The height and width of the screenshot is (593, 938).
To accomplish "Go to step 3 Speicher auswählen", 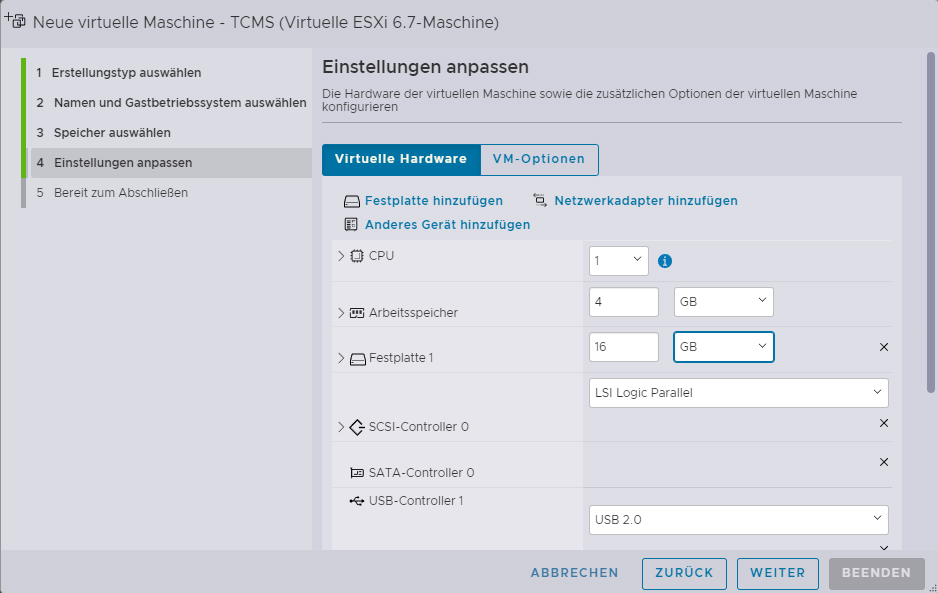I will [111, 133].
